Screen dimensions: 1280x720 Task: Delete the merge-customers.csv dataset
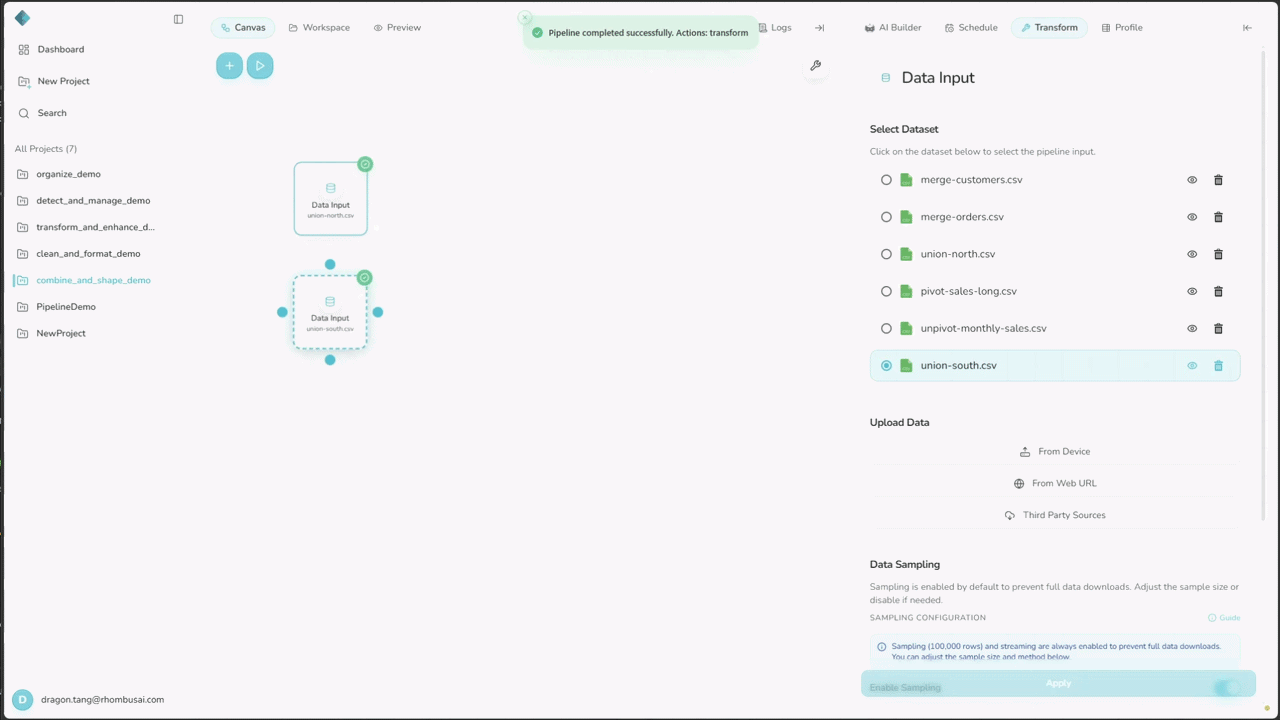click(1218, 180)
